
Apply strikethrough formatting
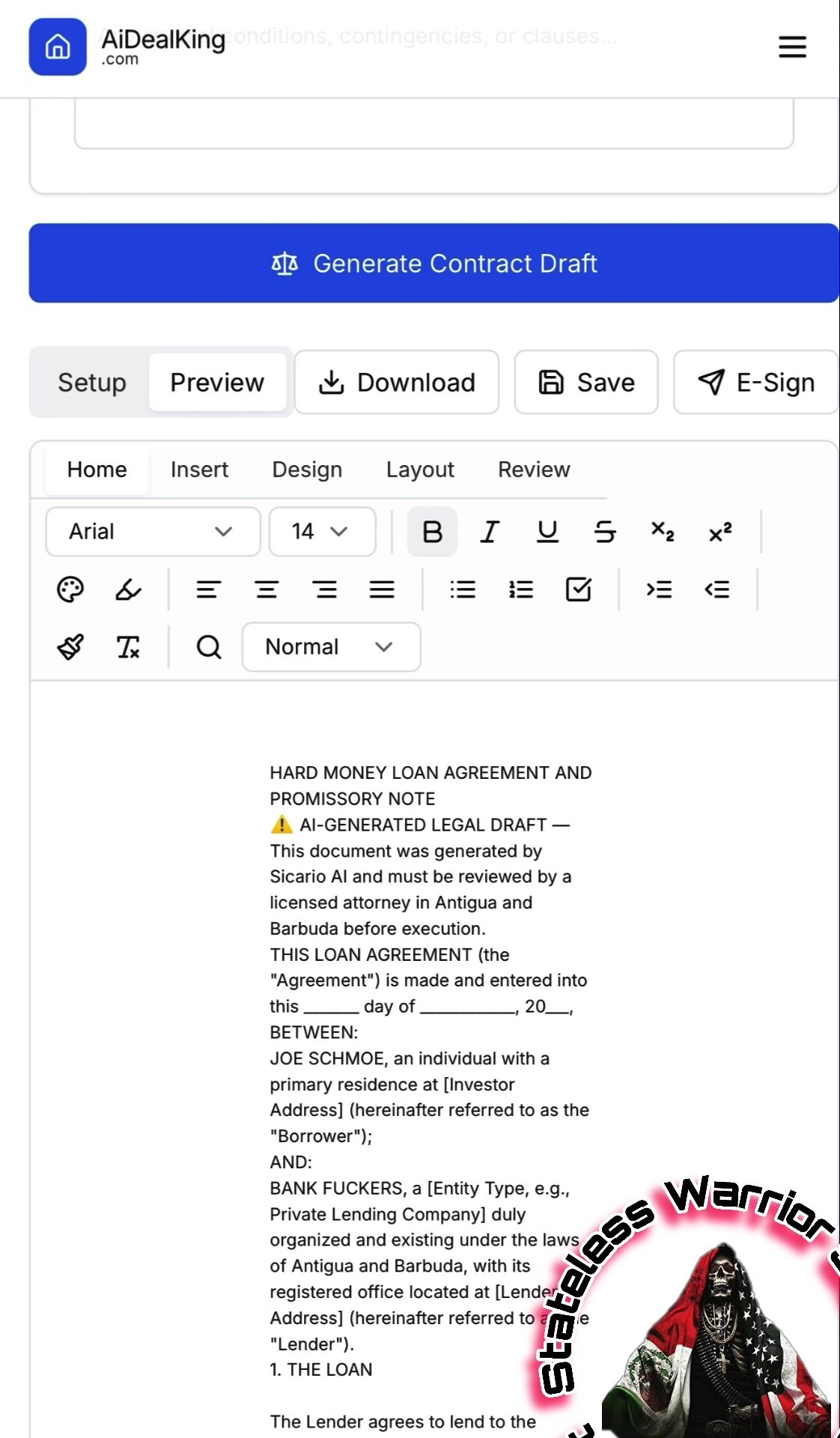[x=605, y=532]
